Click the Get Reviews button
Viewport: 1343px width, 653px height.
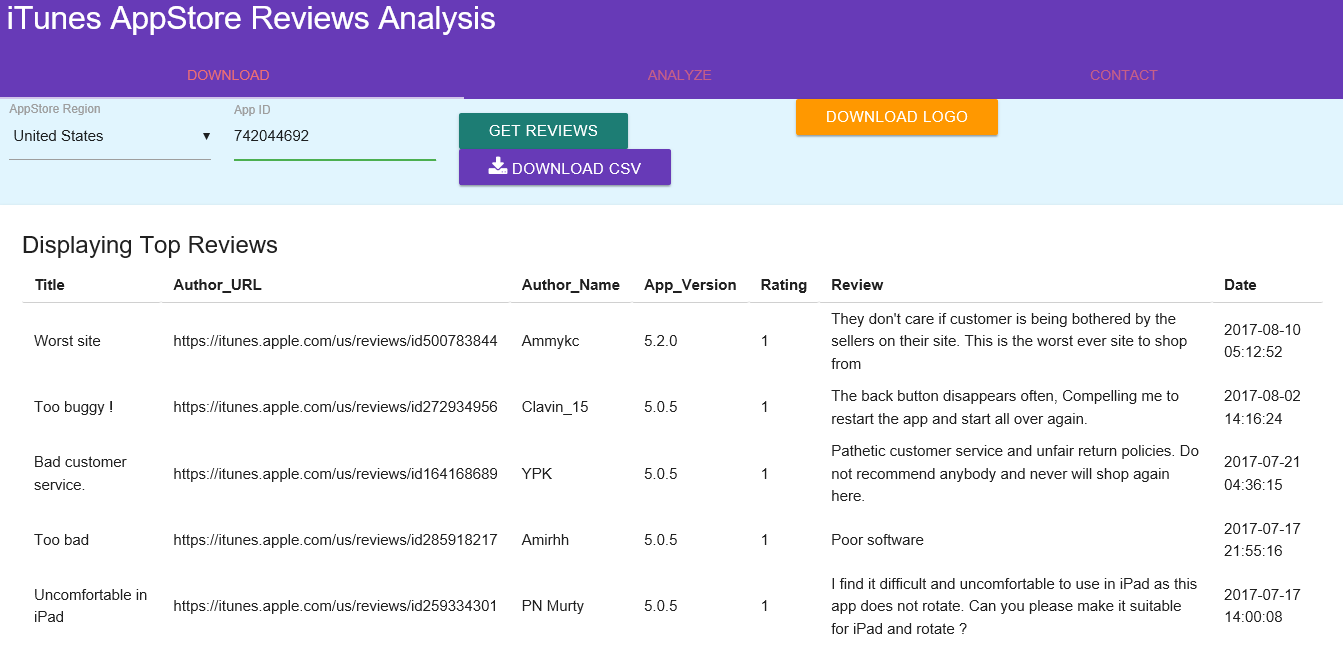tap(543, 131)
